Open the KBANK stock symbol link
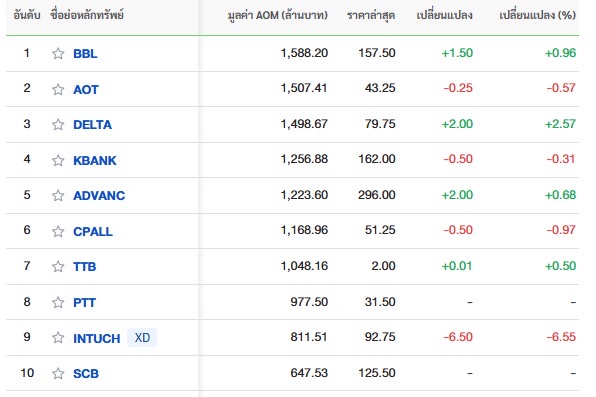The image size is (596, 397). click(x=95, y=160)
